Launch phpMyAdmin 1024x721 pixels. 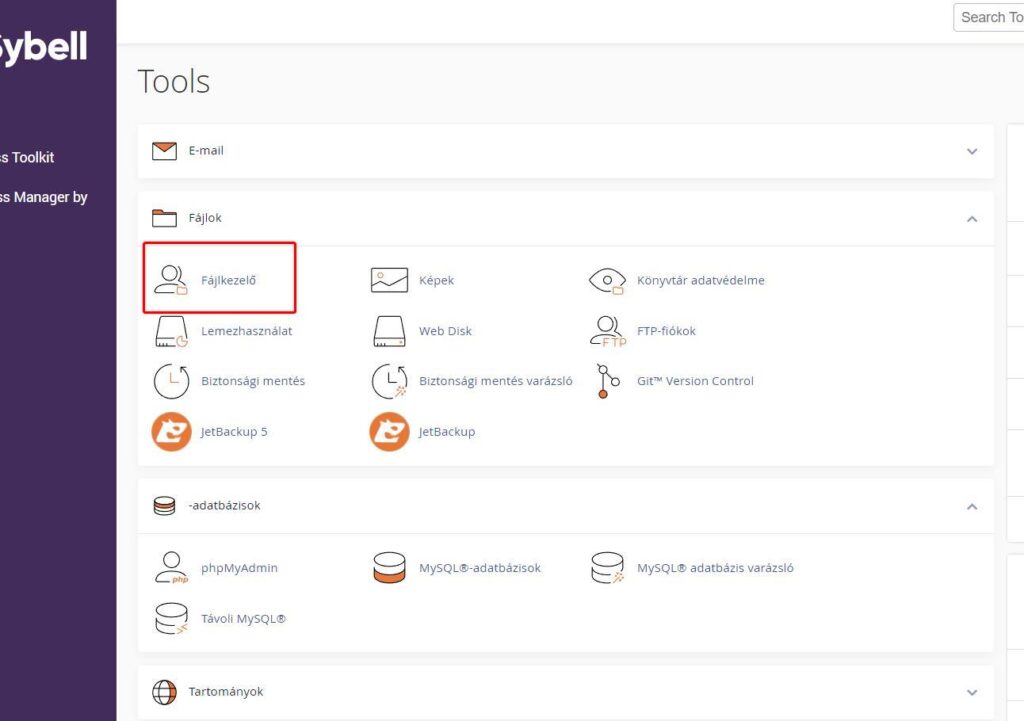pyautogui.click(x=241, y=568)
